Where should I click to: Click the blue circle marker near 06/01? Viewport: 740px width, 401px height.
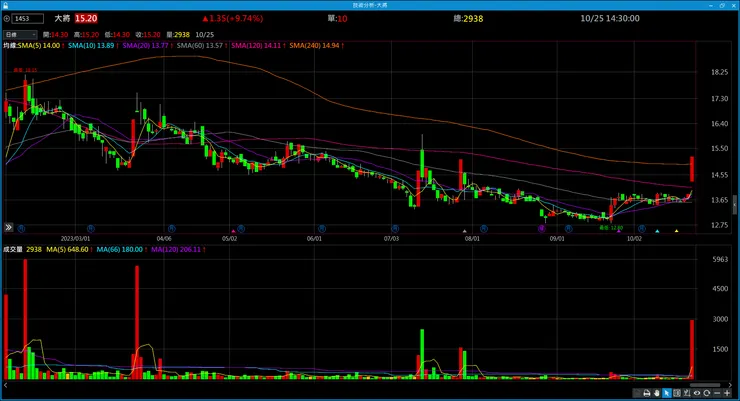pyautogui.click(x=322, y=228)
